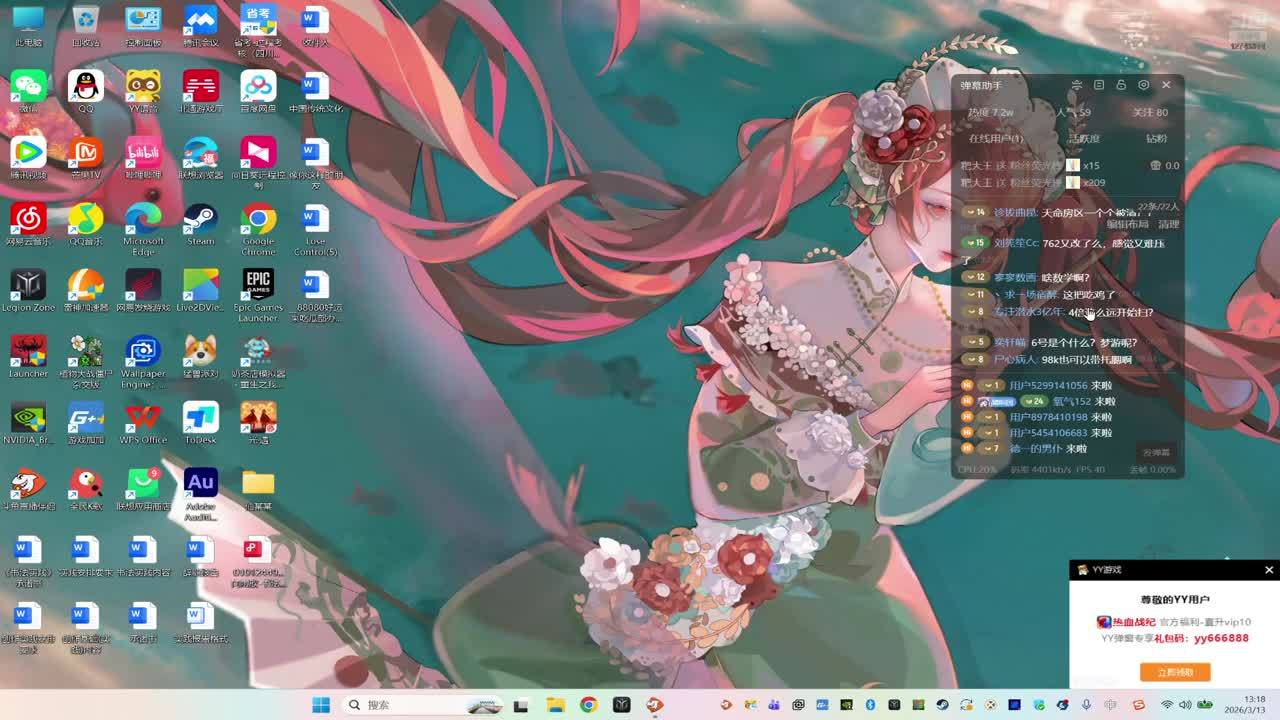Image resolution: width=1280 pixels, height=720 pixels.
Task: Open the ToDesk remote desktop shortcut
Action: tap(200, 418)
